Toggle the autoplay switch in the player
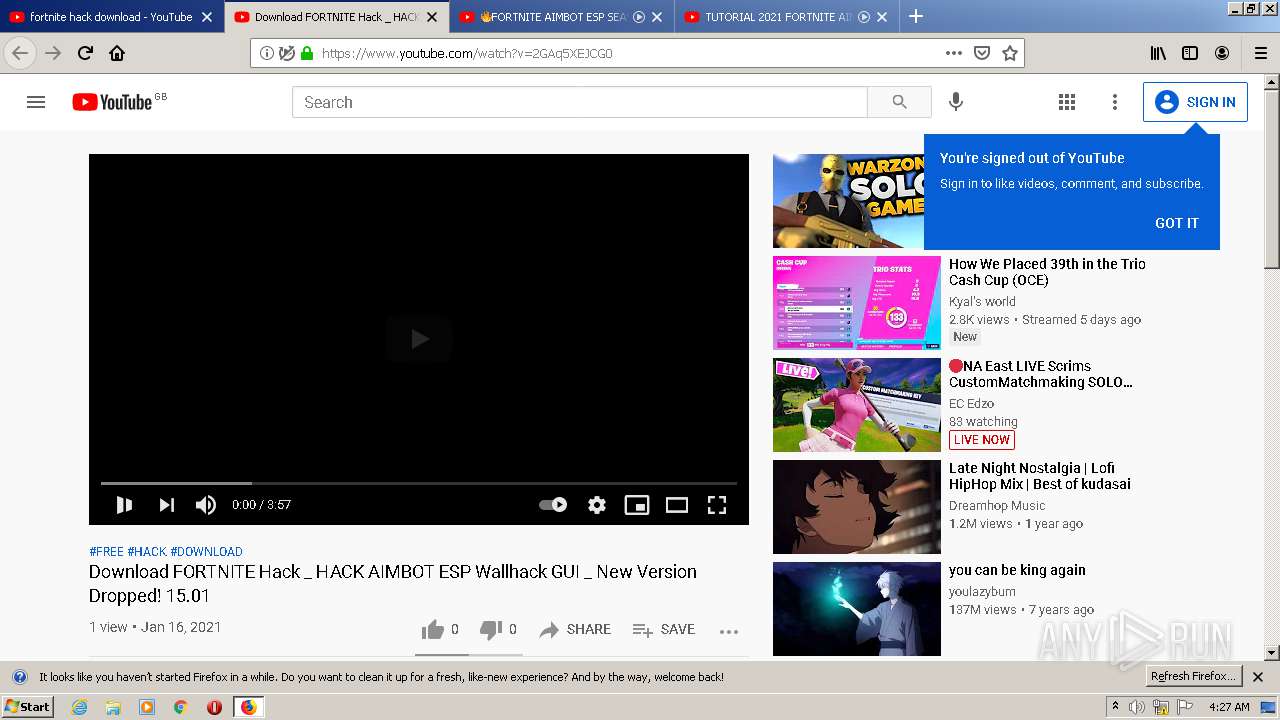The image size is (1280, 720). (x=553, y=505)
